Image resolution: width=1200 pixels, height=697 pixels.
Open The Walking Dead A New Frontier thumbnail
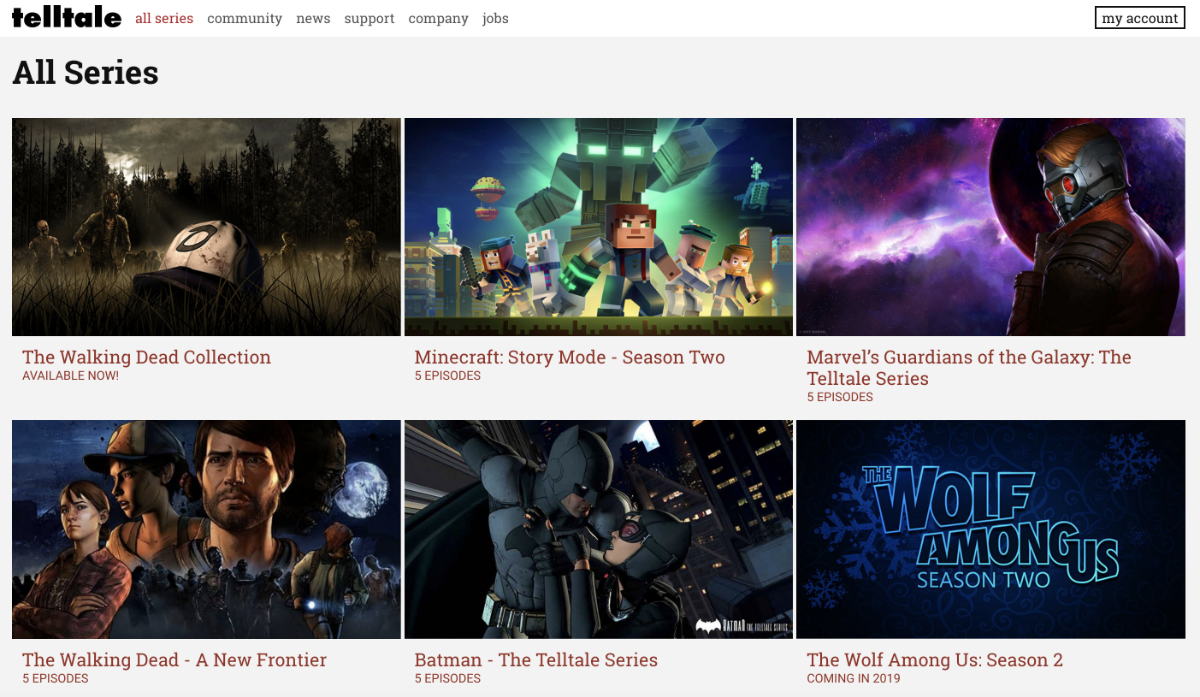point(206,529)
